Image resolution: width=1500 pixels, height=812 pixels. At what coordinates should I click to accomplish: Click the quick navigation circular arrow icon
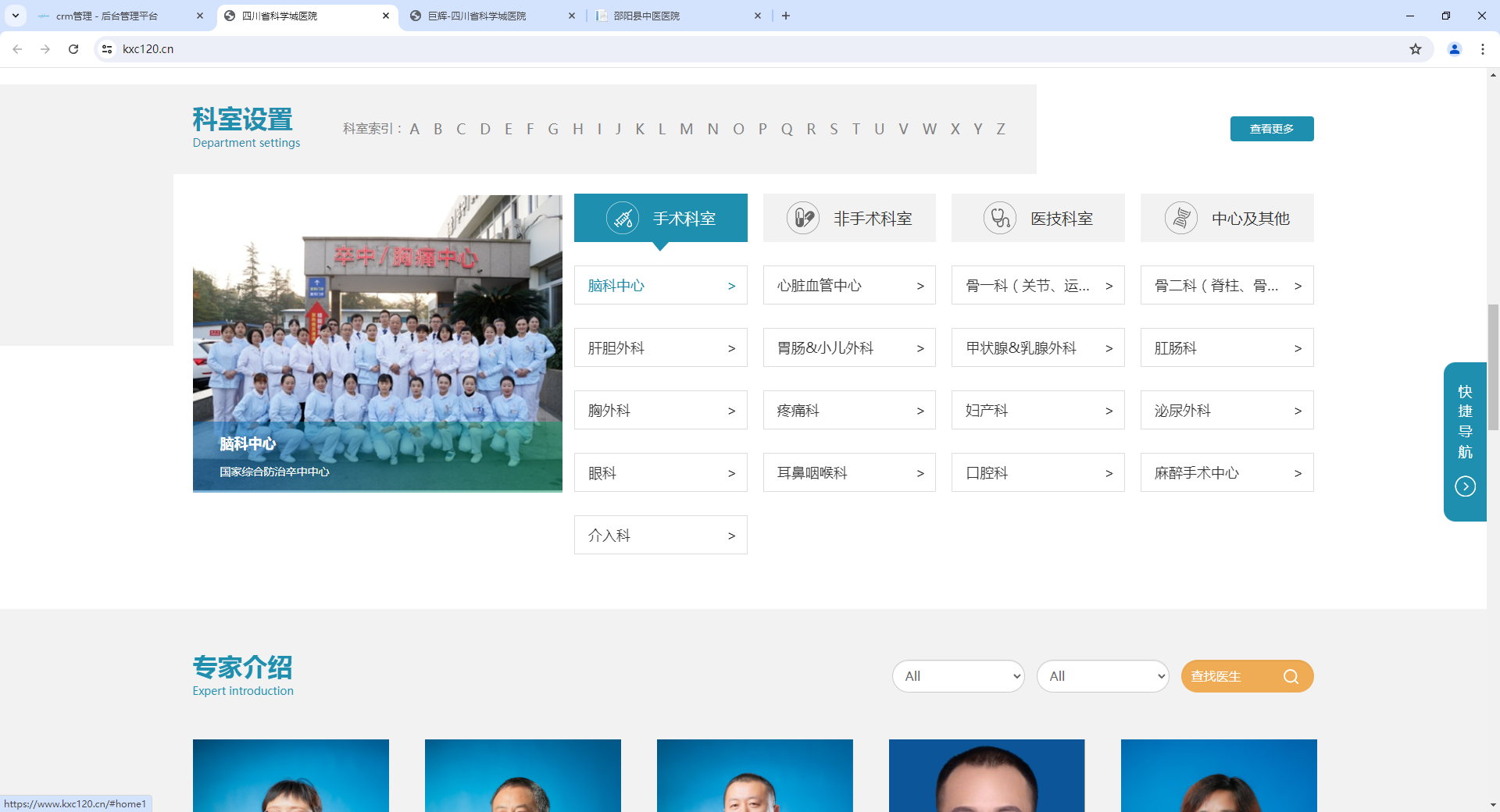(1466, 486)
